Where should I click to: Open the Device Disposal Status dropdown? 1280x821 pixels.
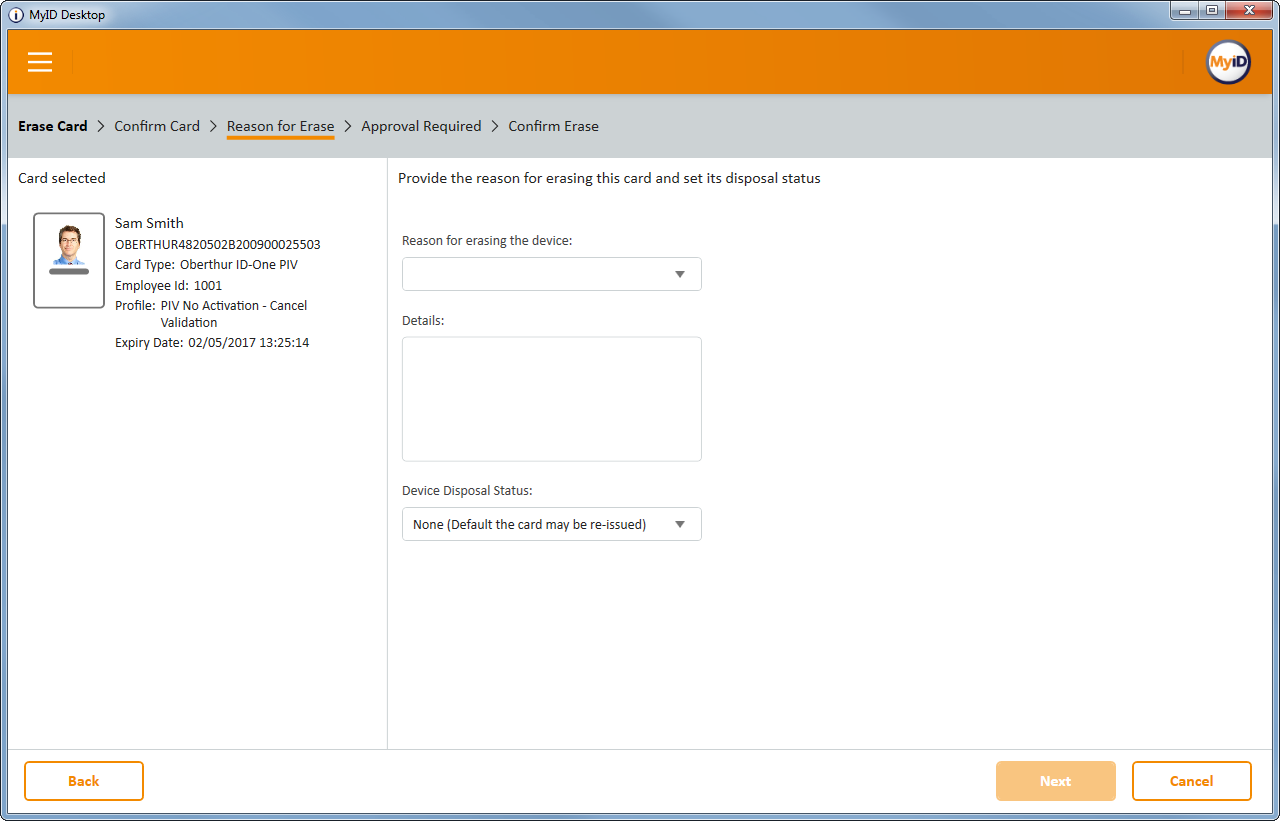pos(552,524)
